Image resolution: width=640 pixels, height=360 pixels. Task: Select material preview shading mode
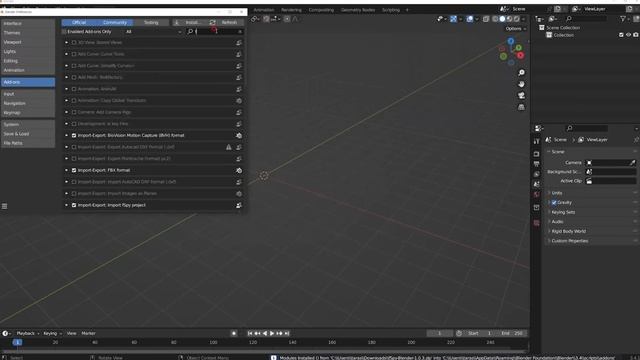point(510,19)
